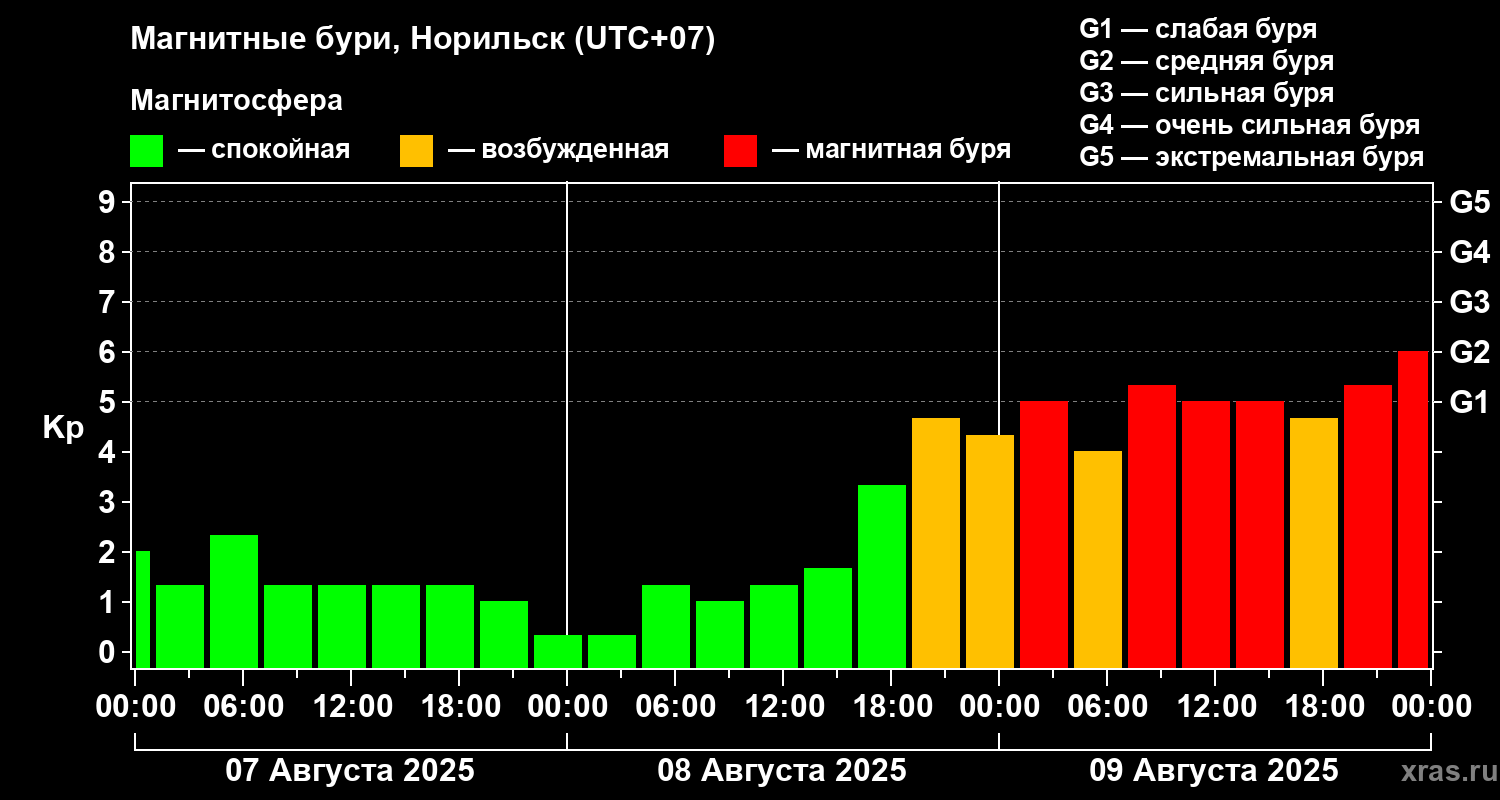The width and height of the screenshot is (1500, 800).
Task: Click the '18:00' time label for 08 Августа
Action: coord(891,706)
